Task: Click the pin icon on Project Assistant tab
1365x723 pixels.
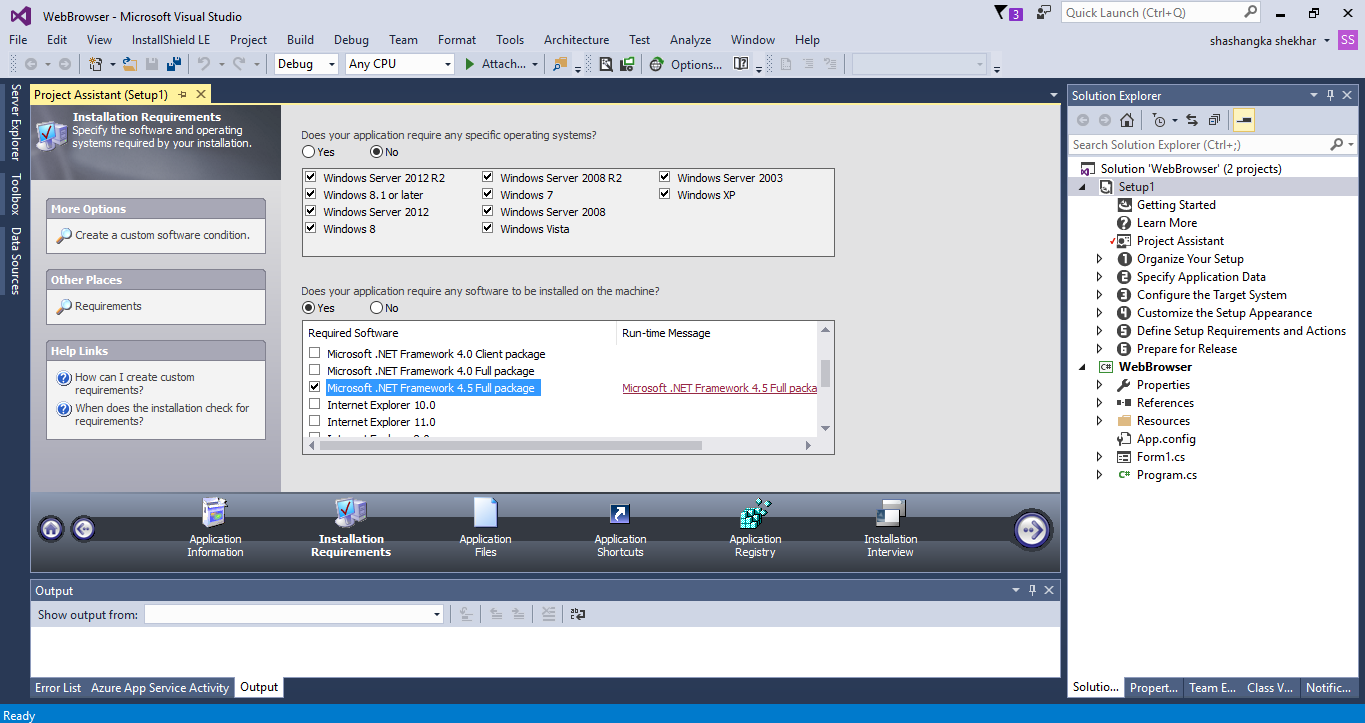Action: click(182, 94)
